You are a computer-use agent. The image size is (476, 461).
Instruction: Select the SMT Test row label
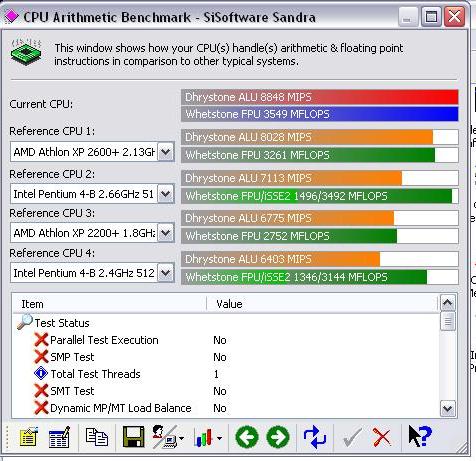(72, 391)
